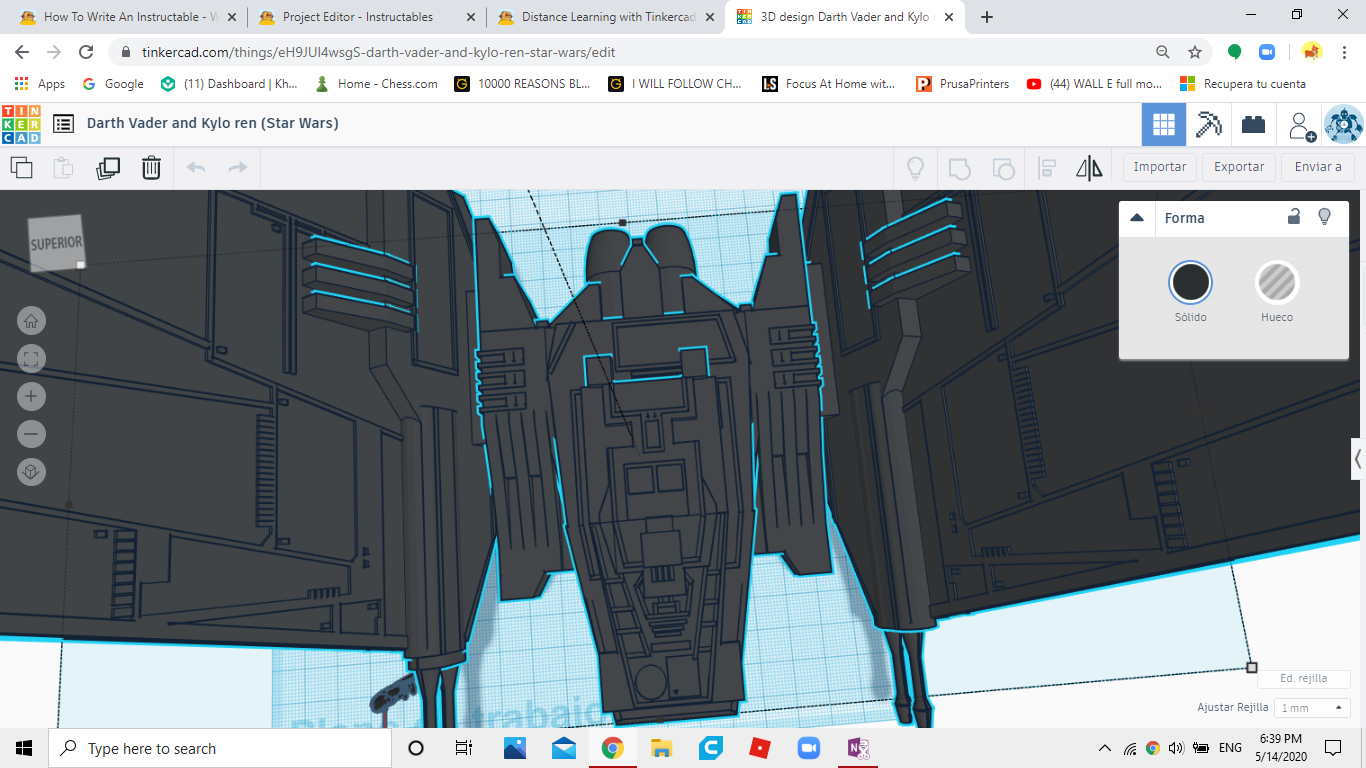The width and height of the screenshot is (1366, 768).
Task: Zoom out with minus button
Action: click(x=31, y=435)
